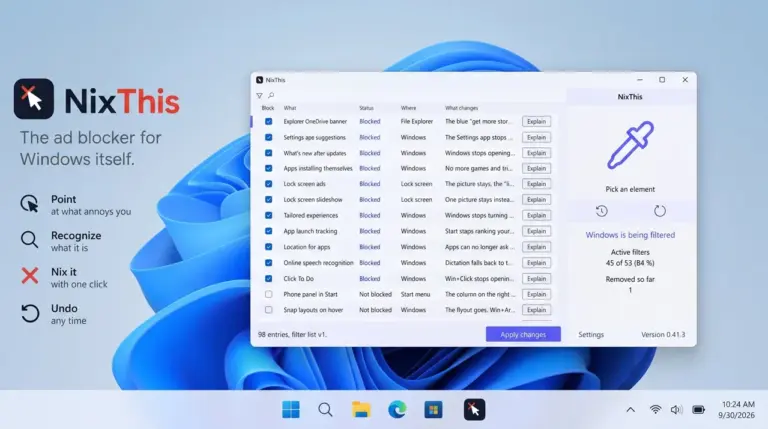Viewport: 768px width, 429px height.
Task: Toggle Apps installing themselves checkbox
Action: coord(268,168)
